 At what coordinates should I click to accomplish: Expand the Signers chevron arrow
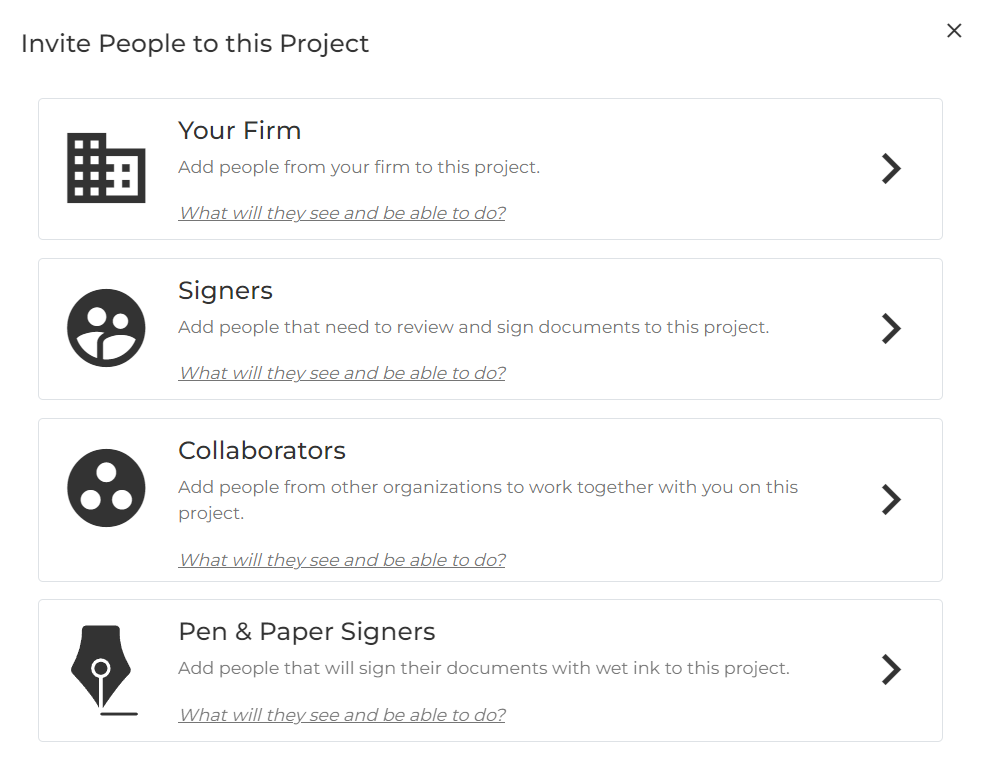click(891, 328)
